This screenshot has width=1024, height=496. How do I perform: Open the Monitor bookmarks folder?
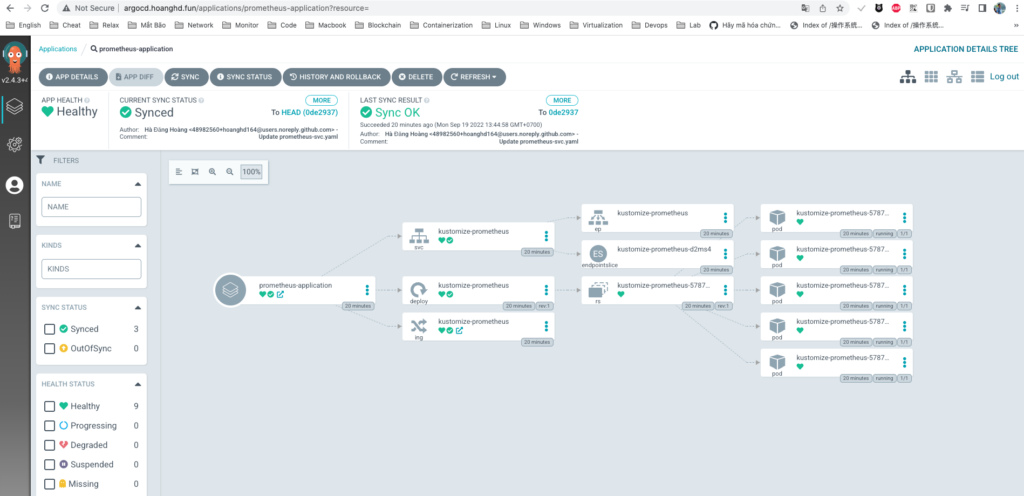[240, 25]
